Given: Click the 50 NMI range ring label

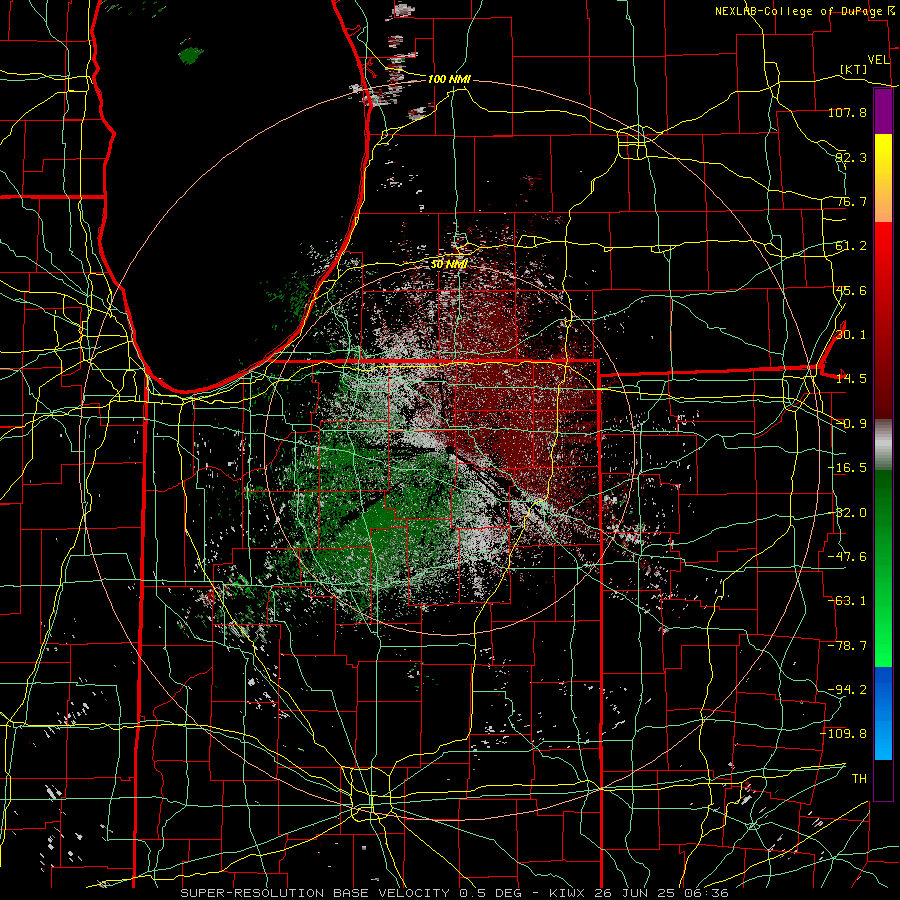Looking at the screenshot, I should (x=449, y=264).
